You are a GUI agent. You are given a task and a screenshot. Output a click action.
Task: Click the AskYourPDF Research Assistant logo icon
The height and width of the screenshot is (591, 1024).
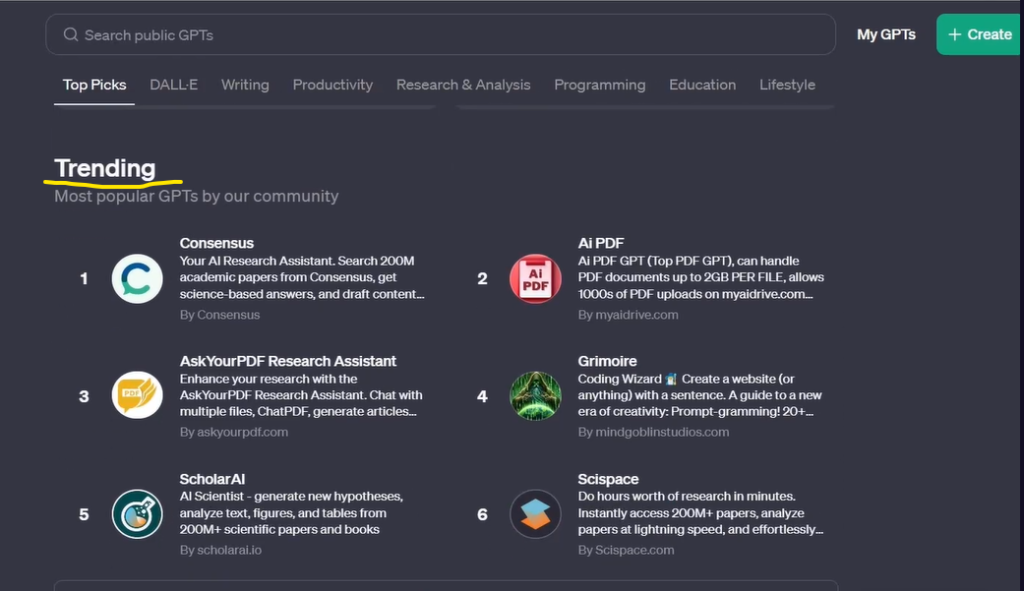(137, 395)
